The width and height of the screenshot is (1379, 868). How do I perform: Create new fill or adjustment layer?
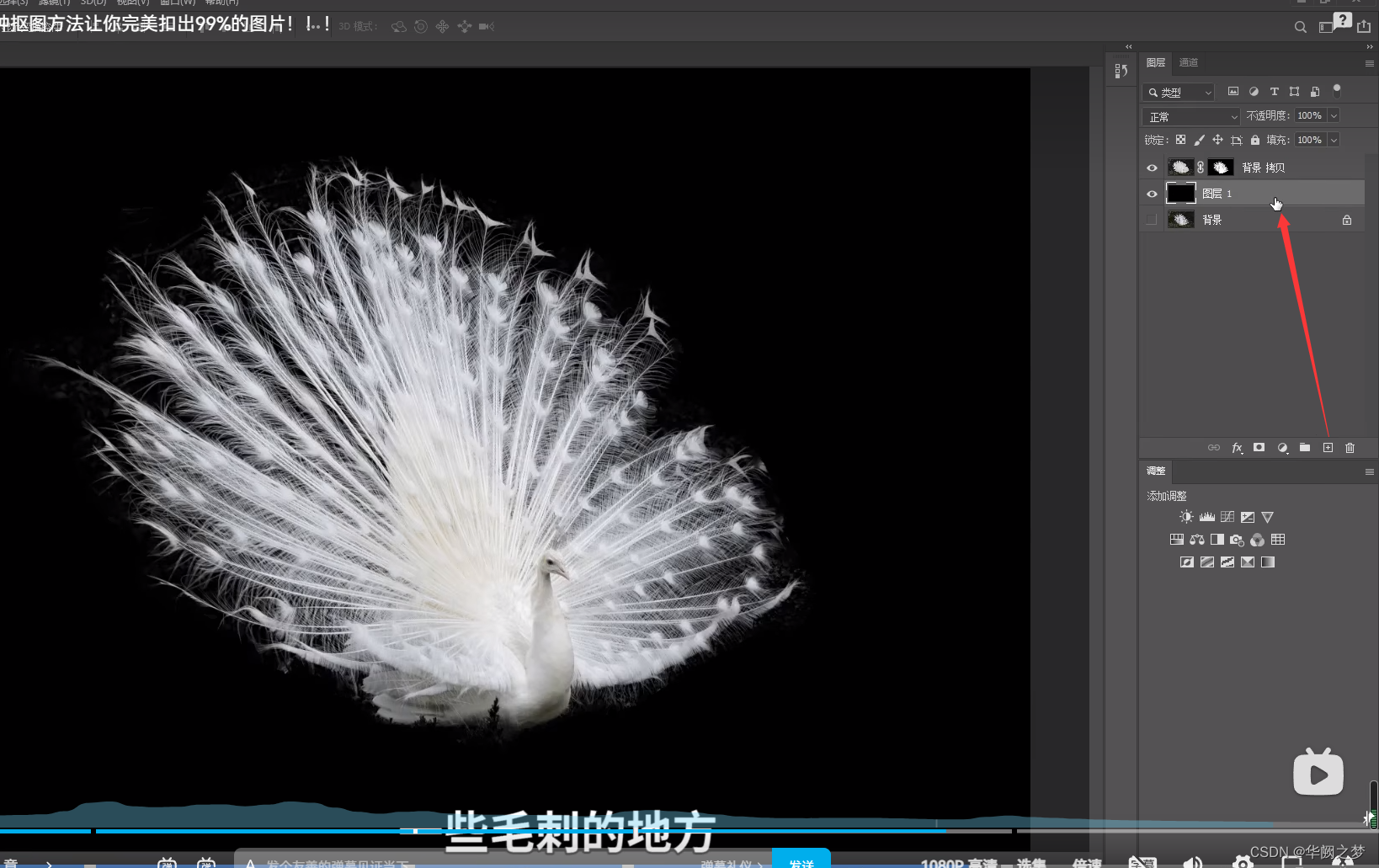point(1282,447)
